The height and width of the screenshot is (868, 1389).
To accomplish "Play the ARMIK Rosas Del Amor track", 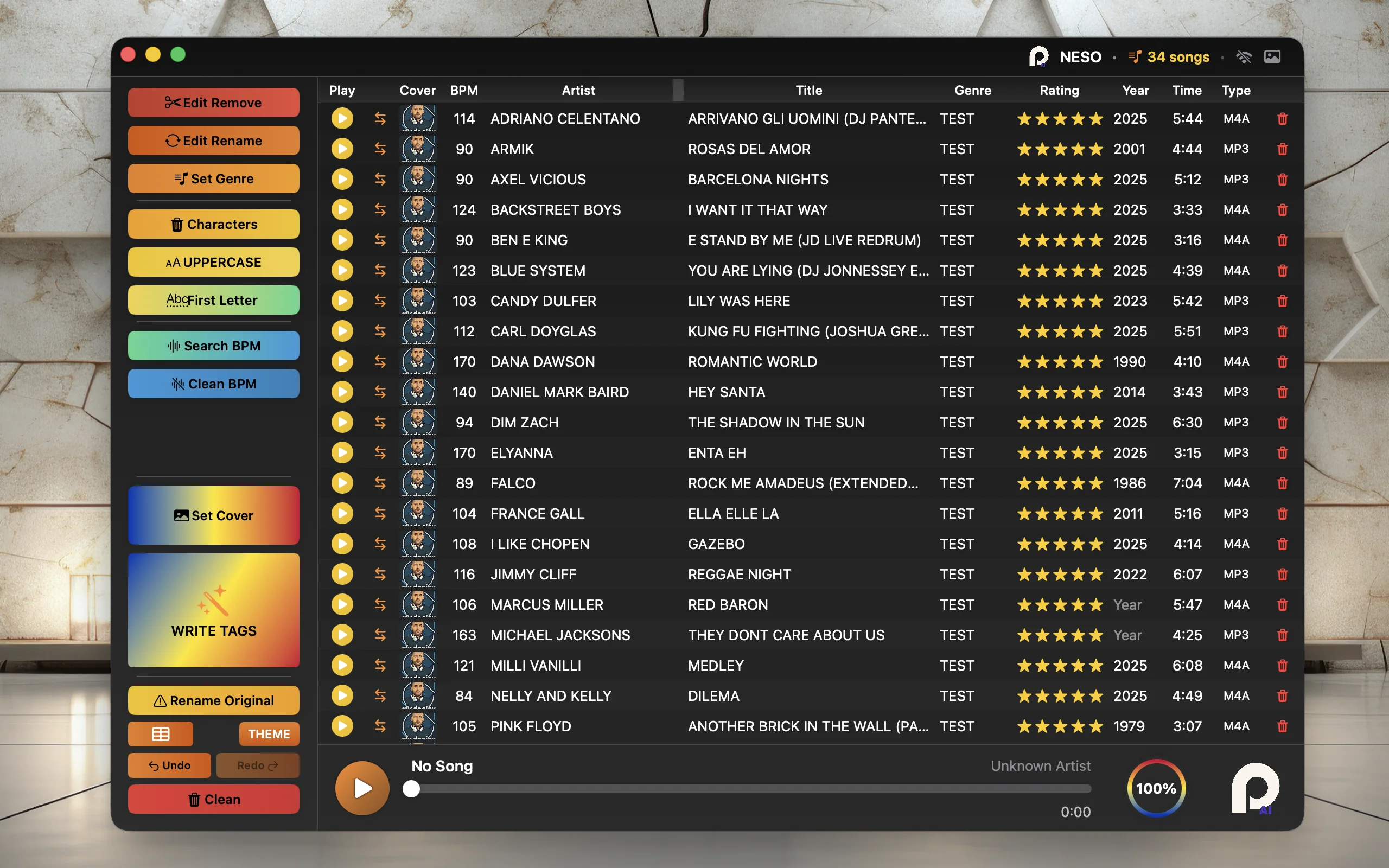I will 342,149.
